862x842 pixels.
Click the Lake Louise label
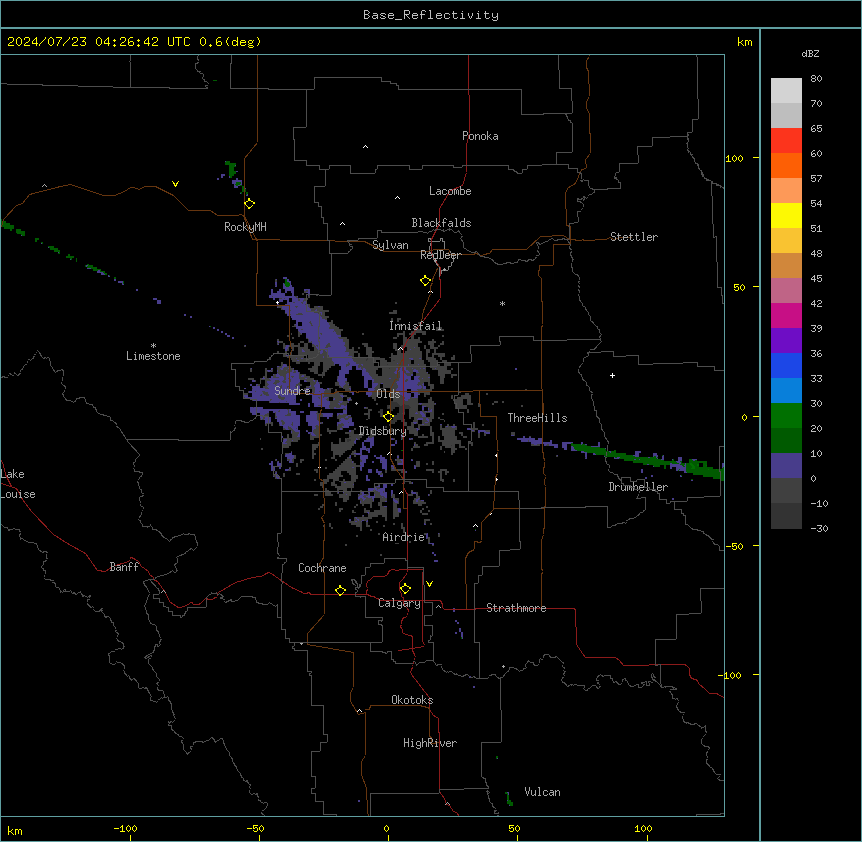pos(18,484)
